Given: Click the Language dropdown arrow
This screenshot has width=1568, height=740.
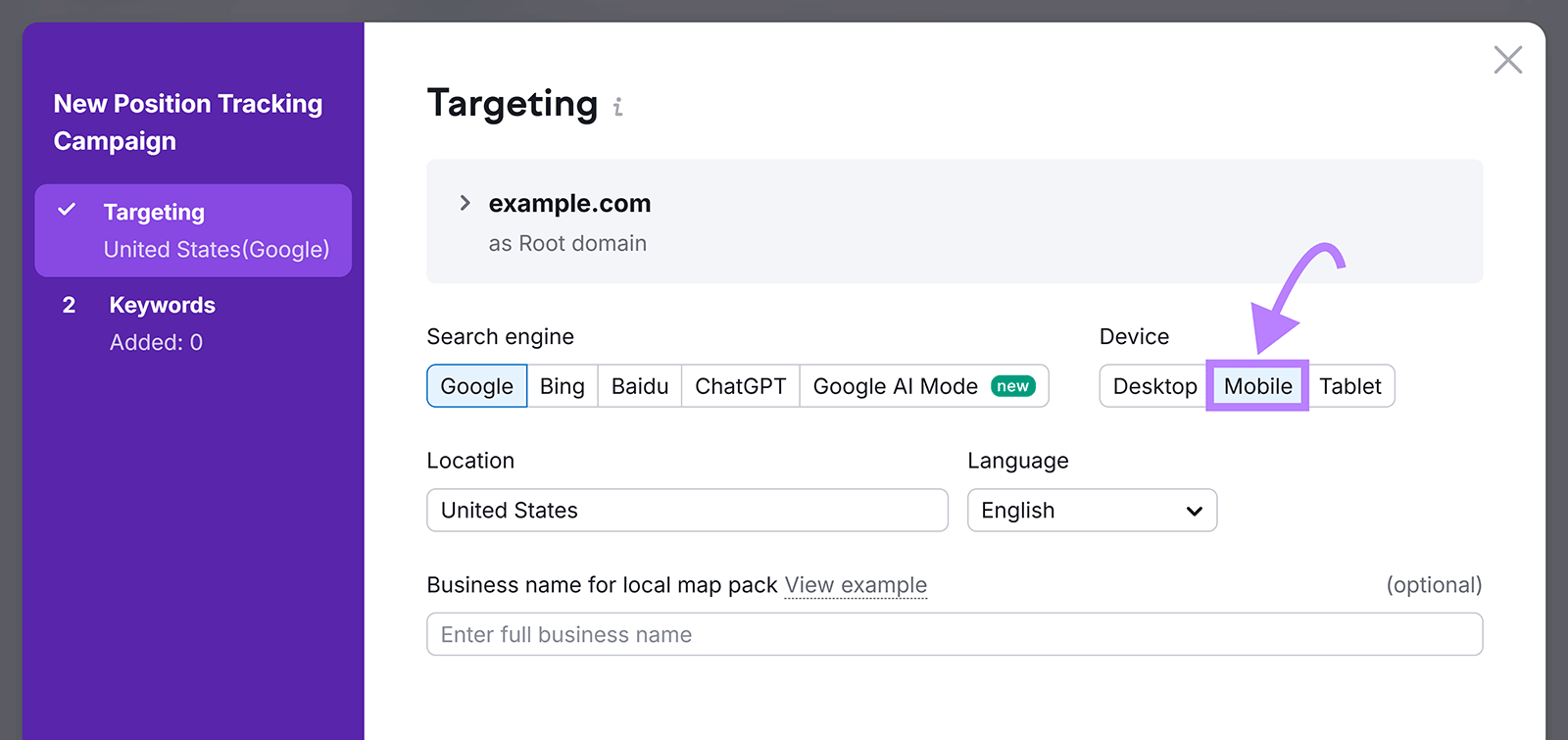Looking at the screenshot, I should click(1194, 511).
